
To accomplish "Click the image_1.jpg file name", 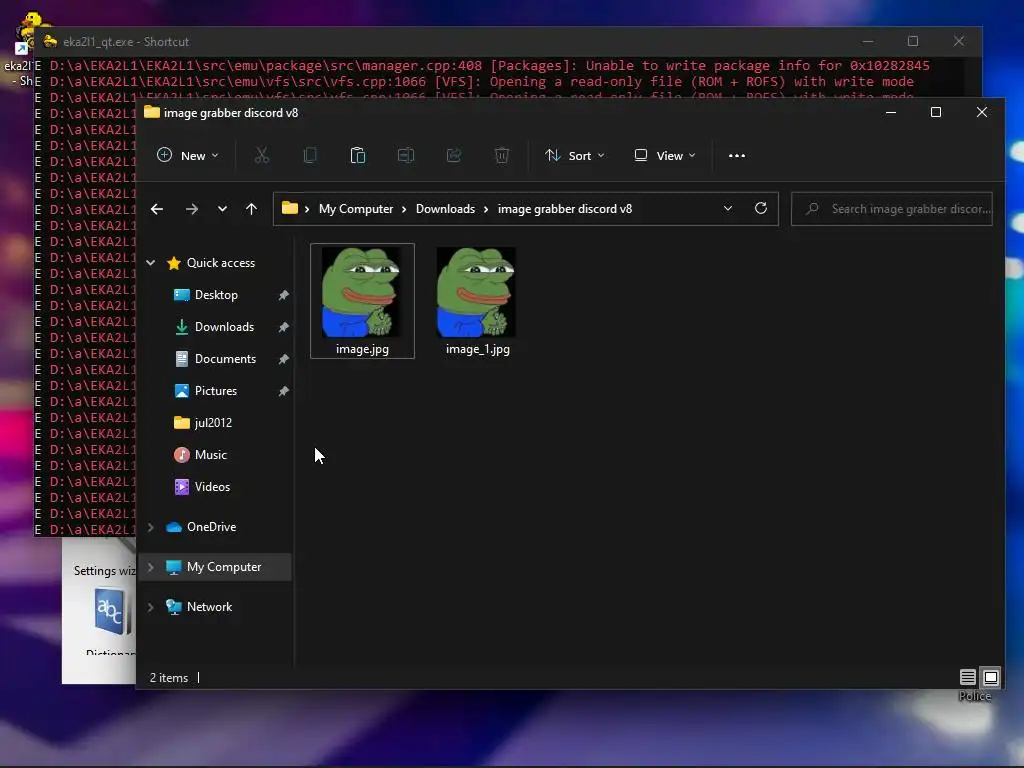I will point(478,349).
